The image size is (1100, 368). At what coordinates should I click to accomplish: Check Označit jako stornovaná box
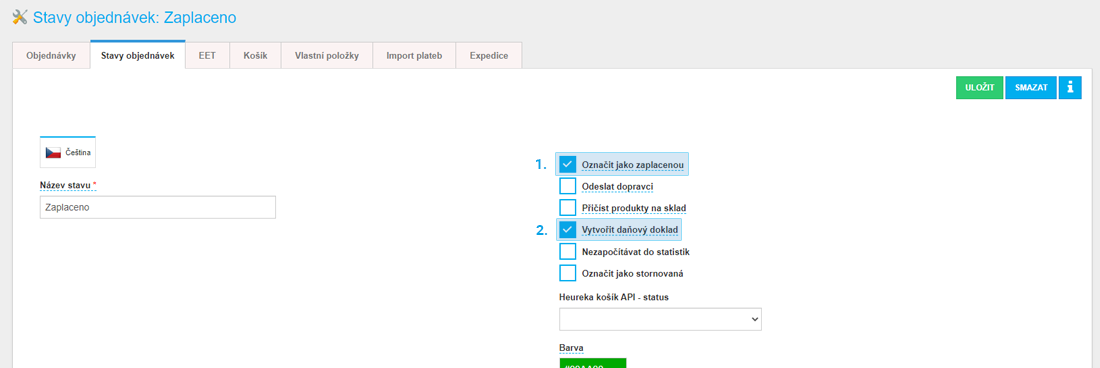tap(568, 273)
